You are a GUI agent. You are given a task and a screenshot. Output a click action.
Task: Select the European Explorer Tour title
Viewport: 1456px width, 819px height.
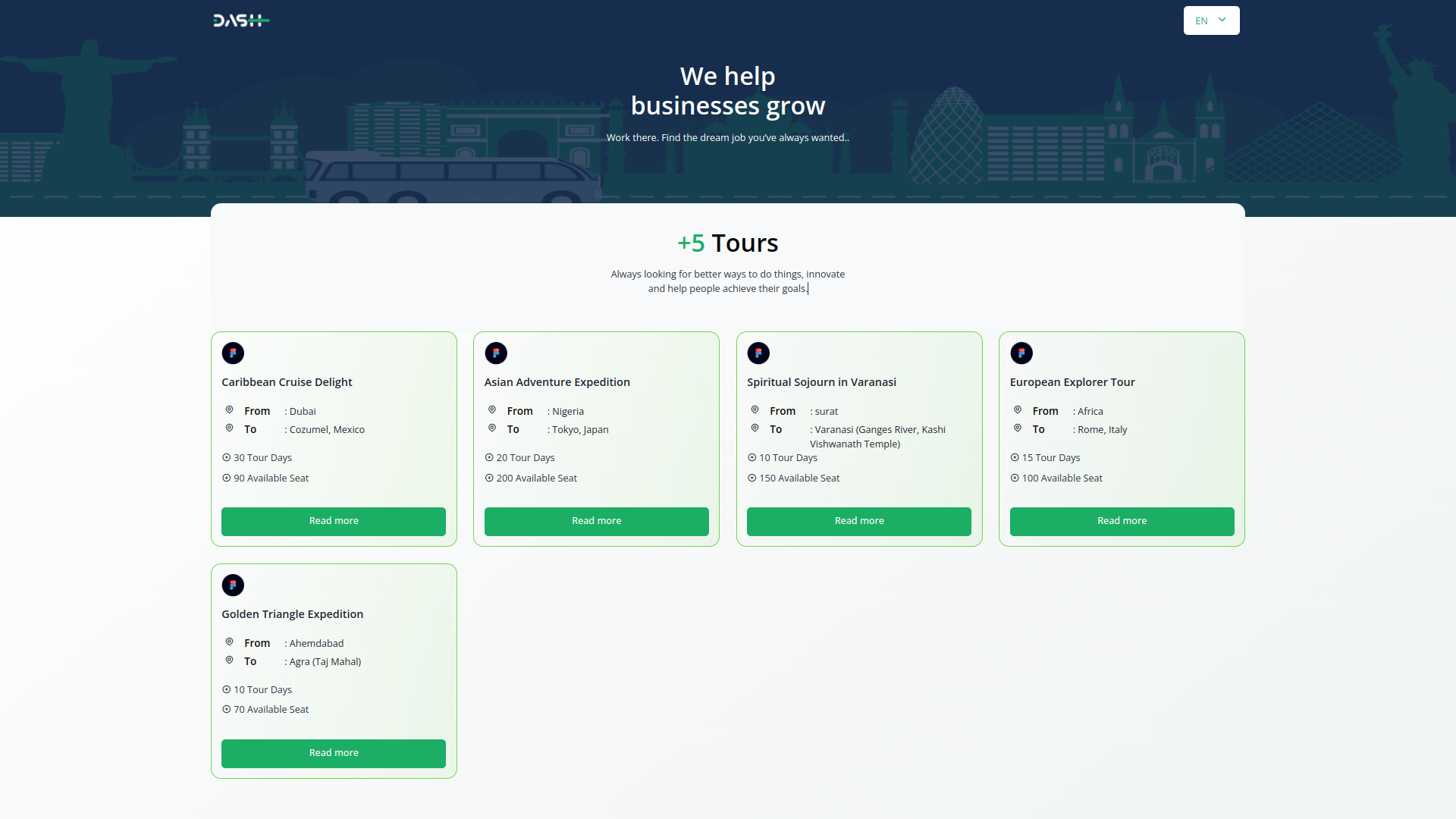pyautogui.click(x=1072, y=382)
